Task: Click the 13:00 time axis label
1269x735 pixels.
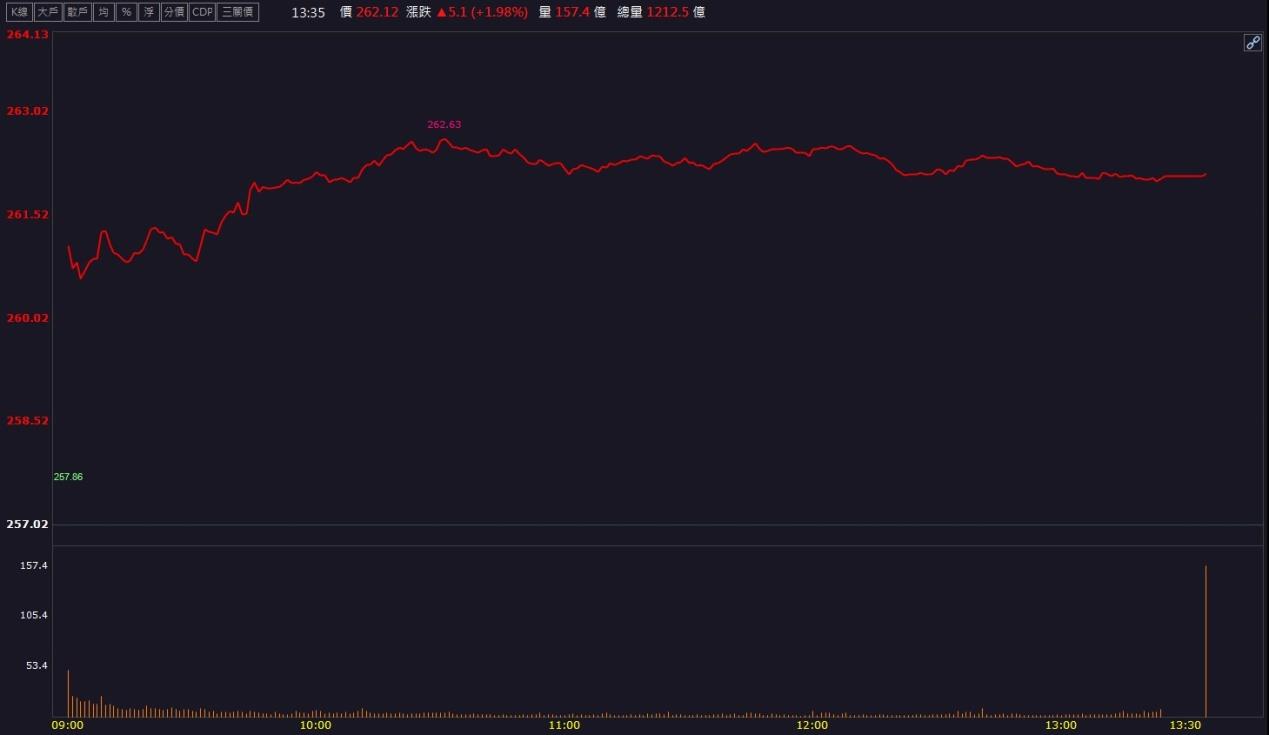Action: (1061, 725)
